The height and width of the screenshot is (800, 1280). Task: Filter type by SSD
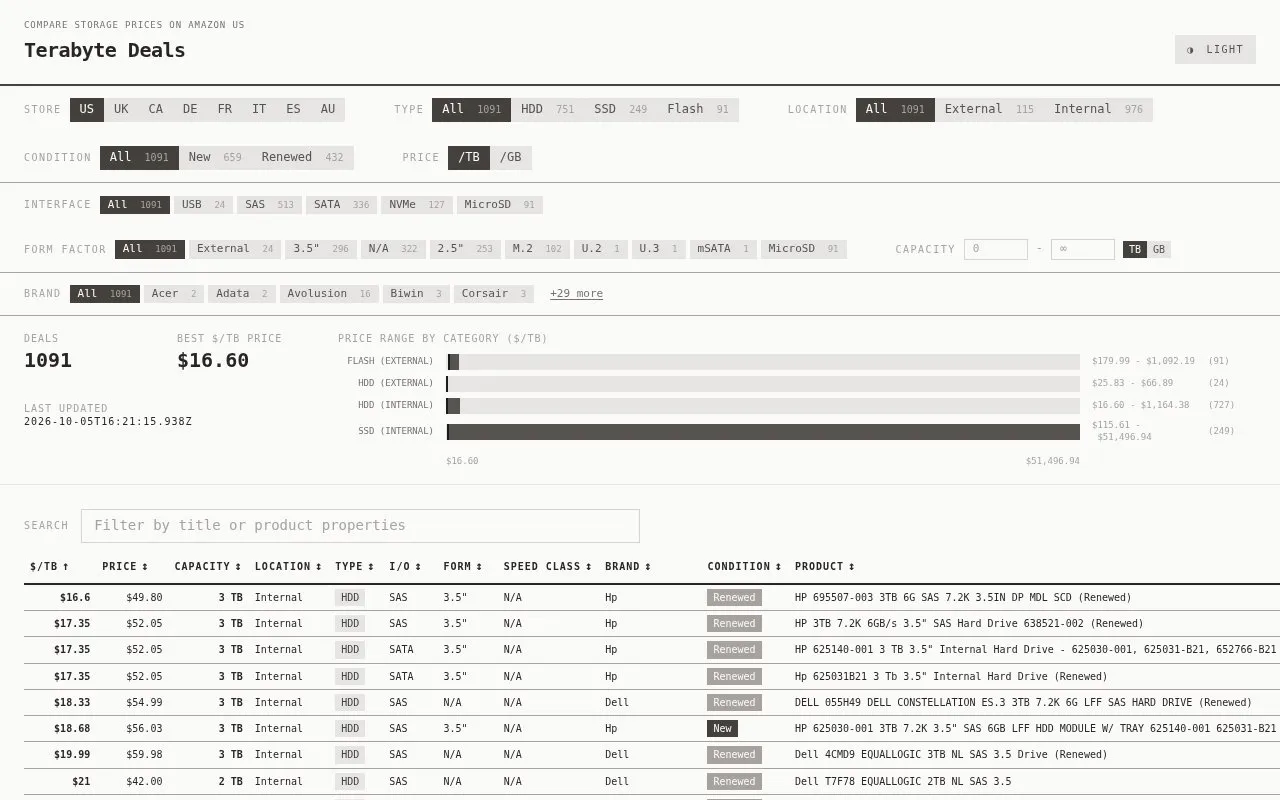tap(620, 110)
